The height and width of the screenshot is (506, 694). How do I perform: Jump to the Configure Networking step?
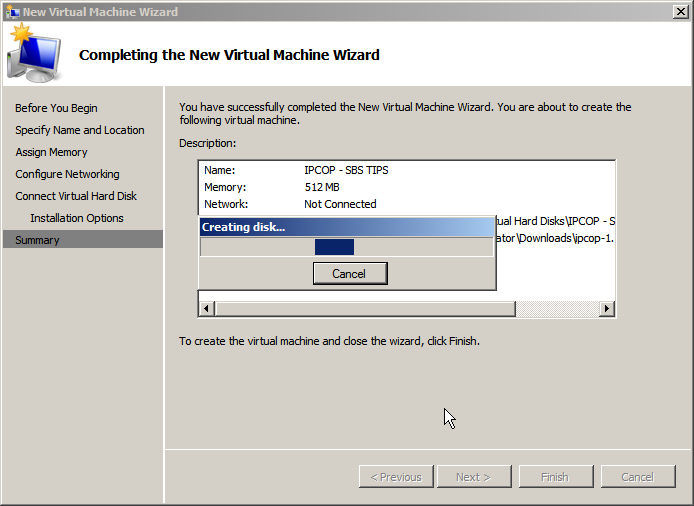pos(67,174)
